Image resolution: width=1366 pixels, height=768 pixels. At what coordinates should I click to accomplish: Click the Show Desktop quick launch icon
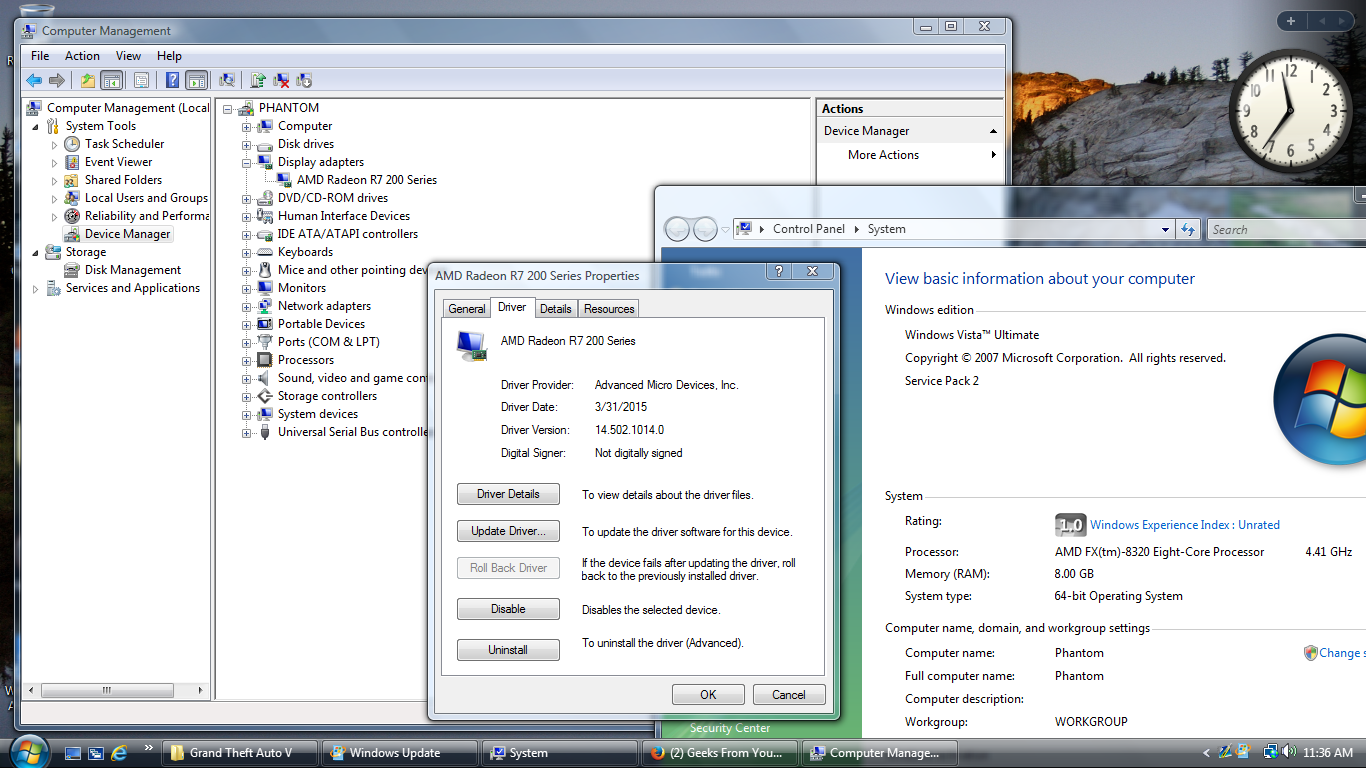(73, 752)
